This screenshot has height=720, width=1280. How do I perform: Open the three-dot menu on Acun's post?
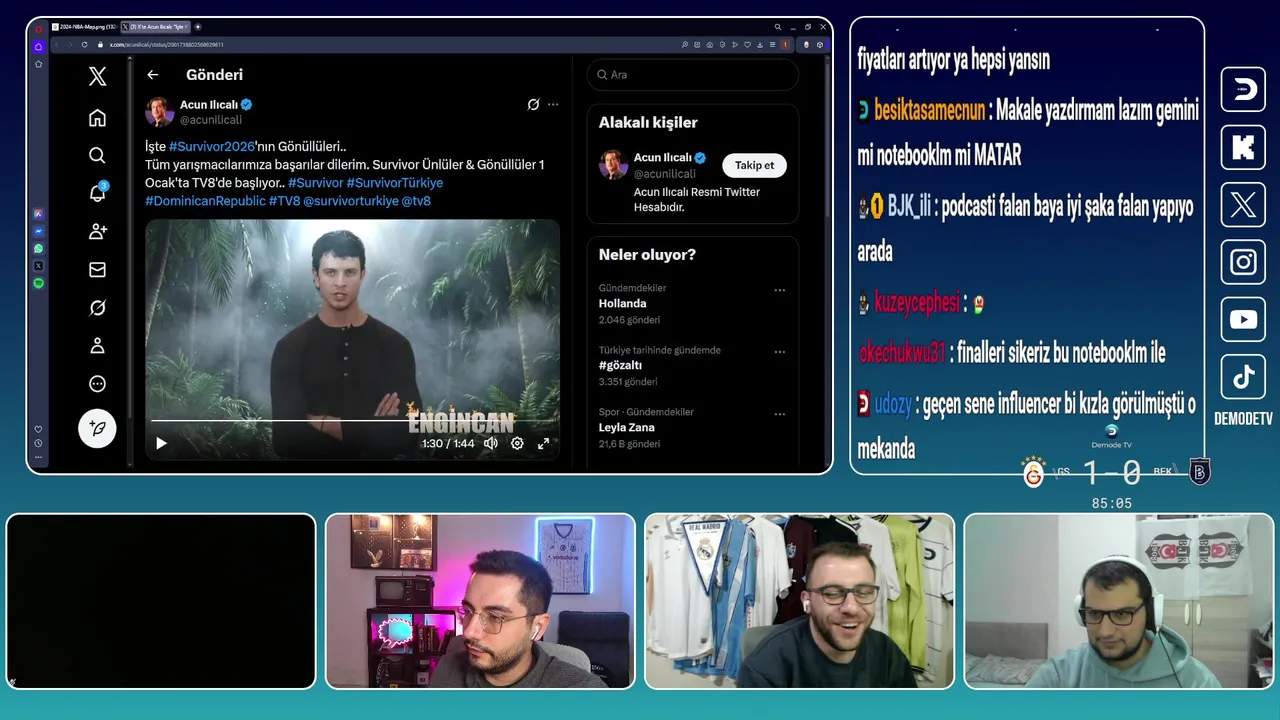point(553,104)
